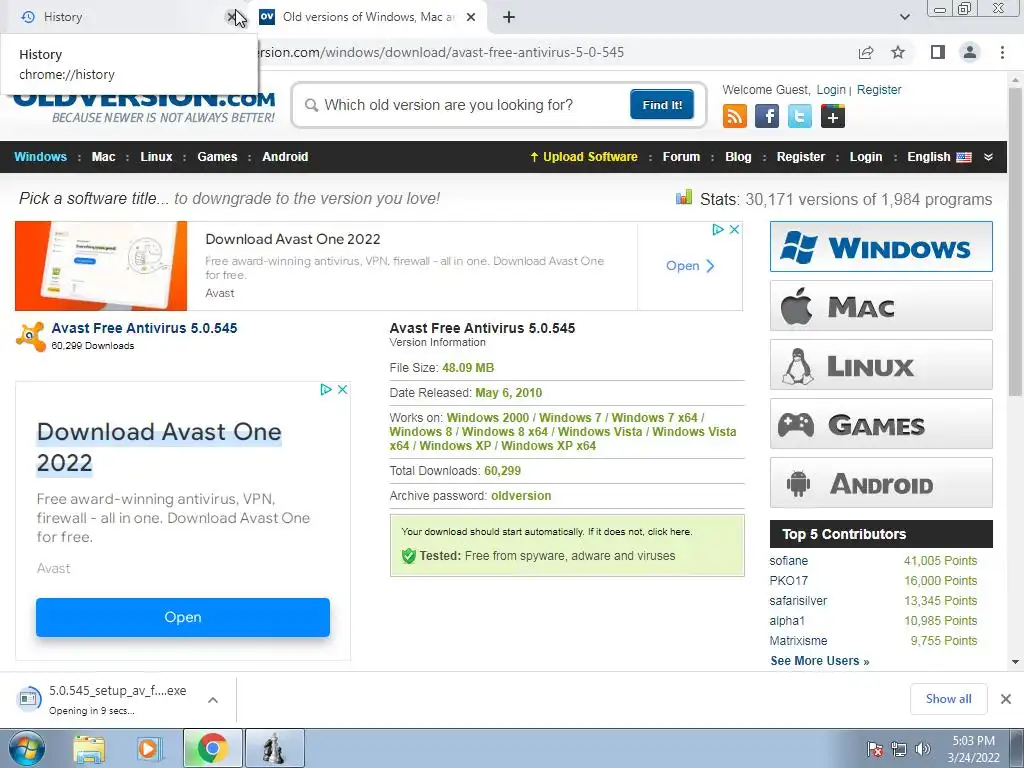Image resolution: width=1024 pixels, height=768 pixels.
Task: Open the Android category banner
Action: [x=881, y=483]
